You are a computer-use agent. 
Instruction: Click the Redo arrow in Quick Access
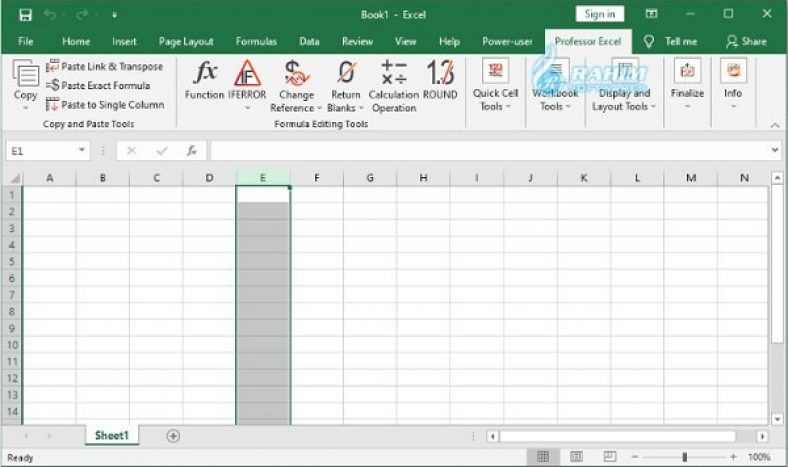click(82, 15)
